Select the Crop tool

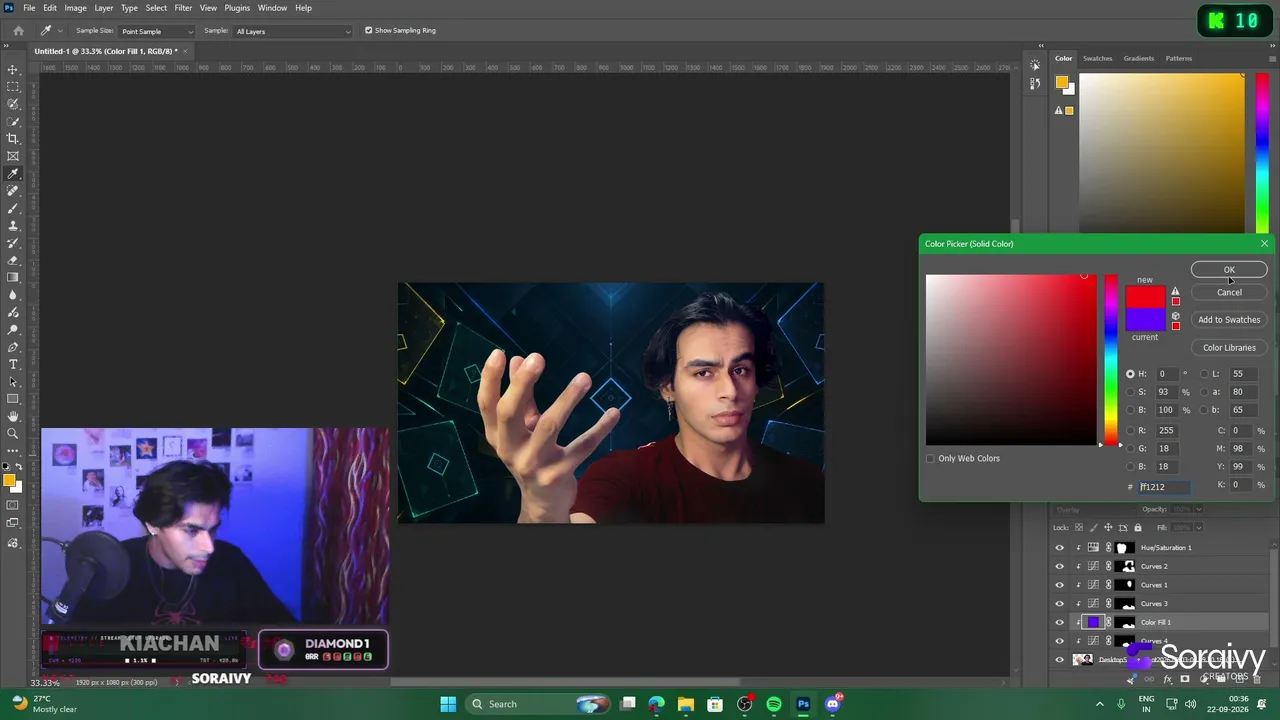[13, 139]
